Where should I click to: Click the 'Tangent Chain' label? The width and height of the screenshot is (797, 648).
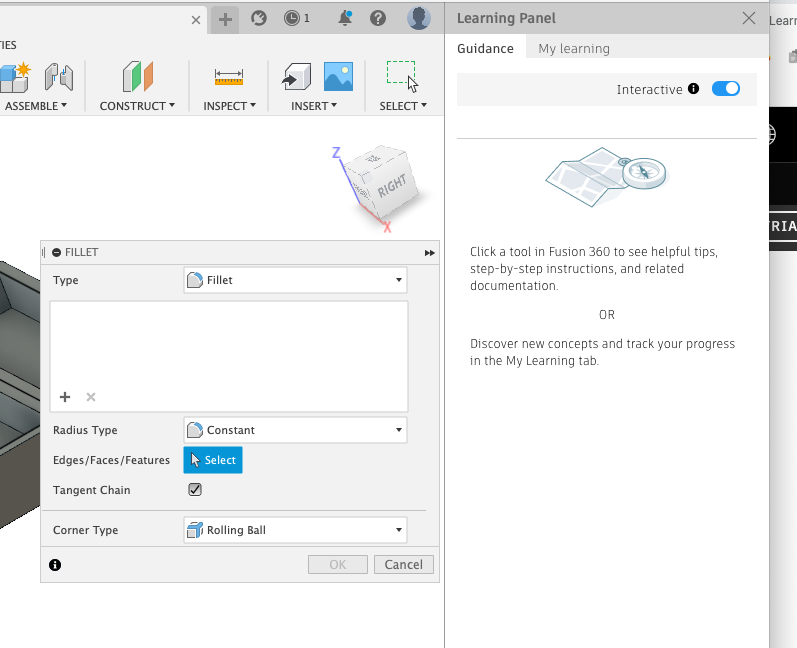pos(91,490)
